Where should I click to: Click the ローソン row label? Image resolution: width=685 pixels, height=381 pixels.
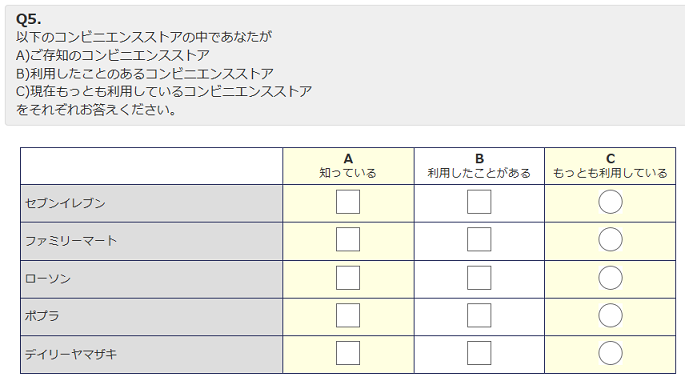pyautogui.click(x=48, y=279)
